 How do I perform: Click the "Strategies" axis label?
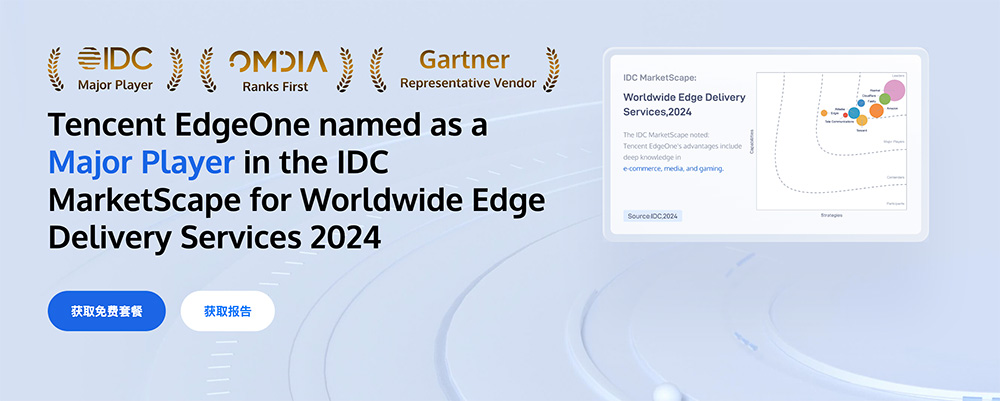click(832, 215)
